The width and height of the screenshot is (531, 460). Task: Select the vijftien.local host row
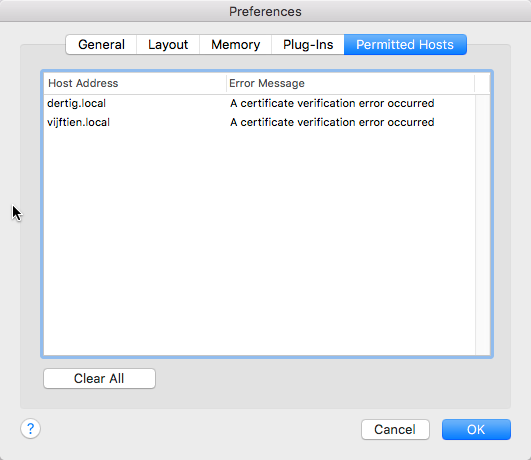tap(259, 122)
